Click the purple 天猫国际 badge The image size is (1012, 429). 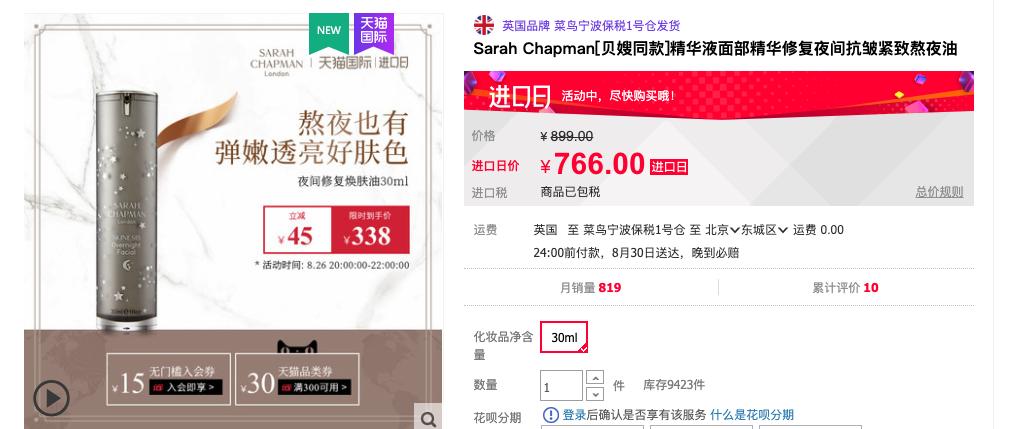point(373,33)
